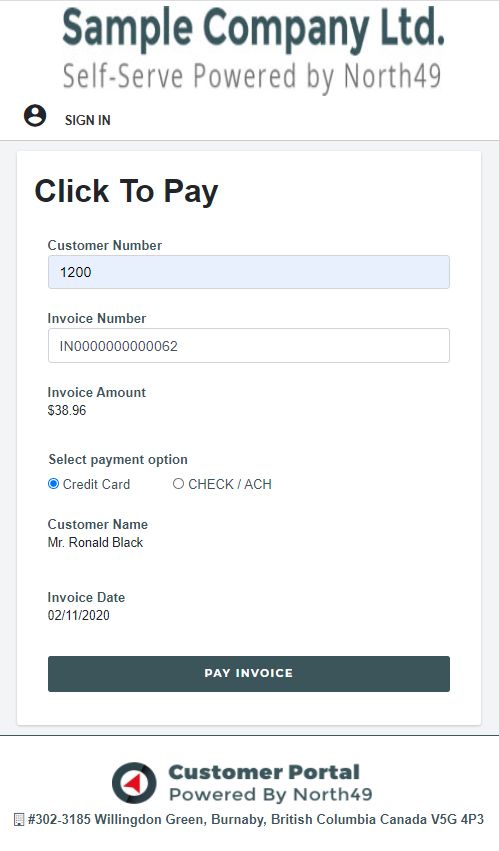The image size is (499, 851).
Task: Click the small building icon before address
Action: coord(19,820)
